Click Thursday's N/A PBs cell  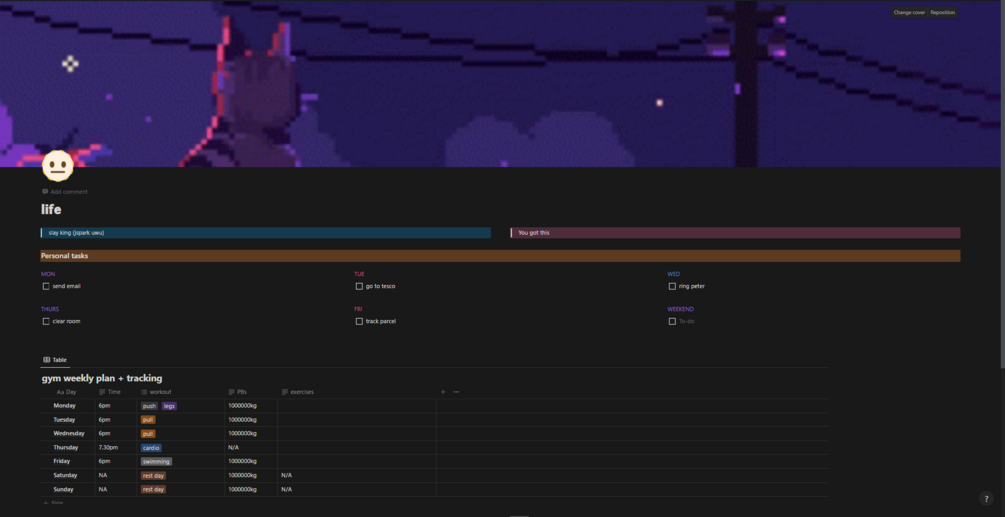pyautogui.click(x=251, y=448)
